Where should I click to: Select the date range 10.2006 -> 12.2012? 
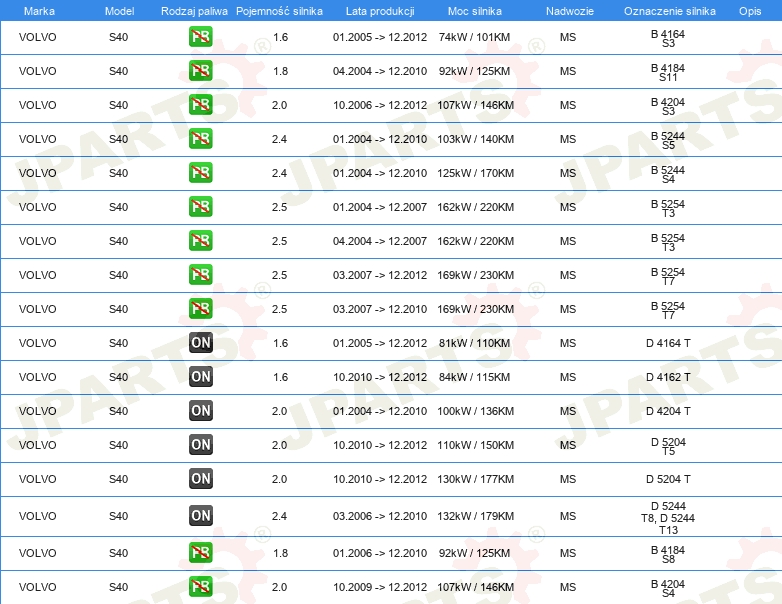[x=380, y=105]
